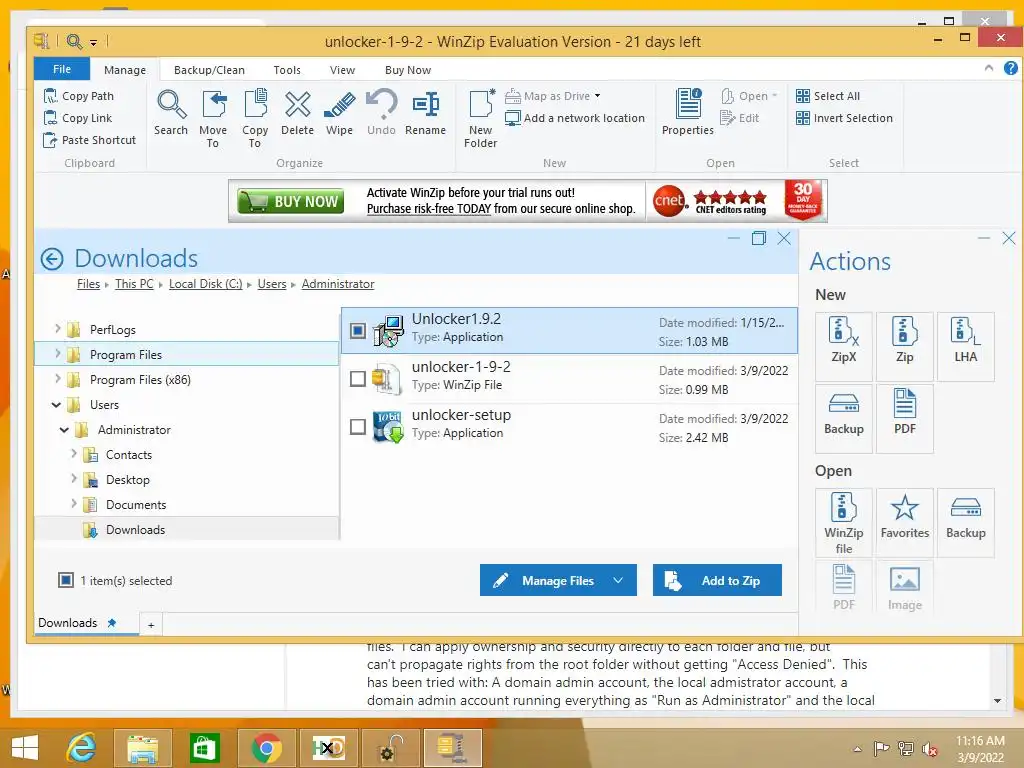Screen dimensions: 1024x768
Task: Open the File menu tab
Action: [x=62, y=69]
